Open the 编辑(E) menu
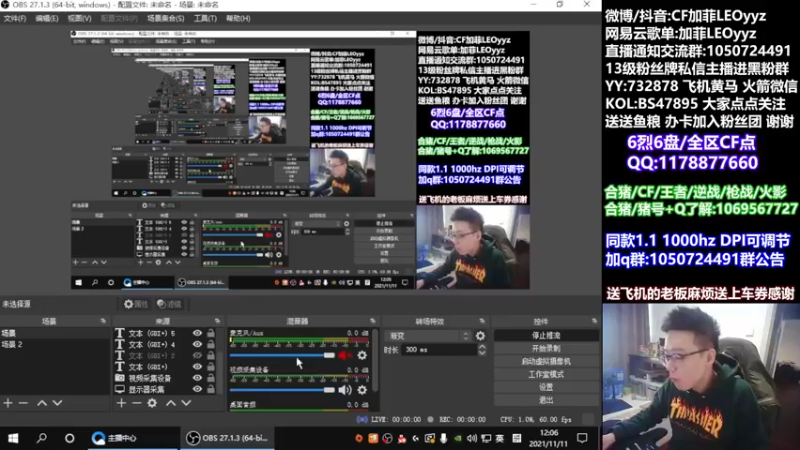800x450 pixels. (46, 18)
